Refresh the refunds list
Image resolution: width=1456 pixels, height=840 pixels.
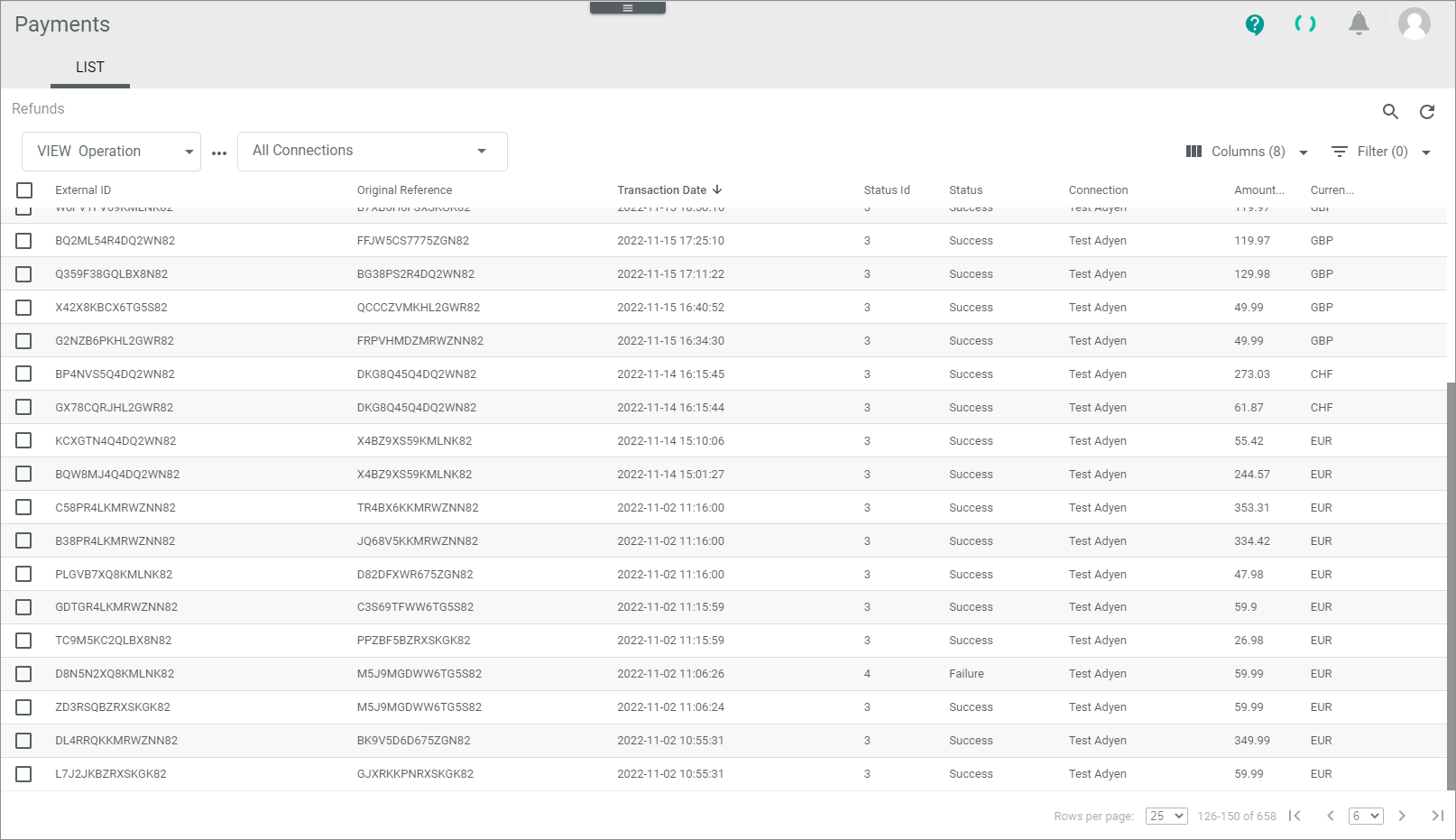pyautogui.click(x=1427, y=112)
